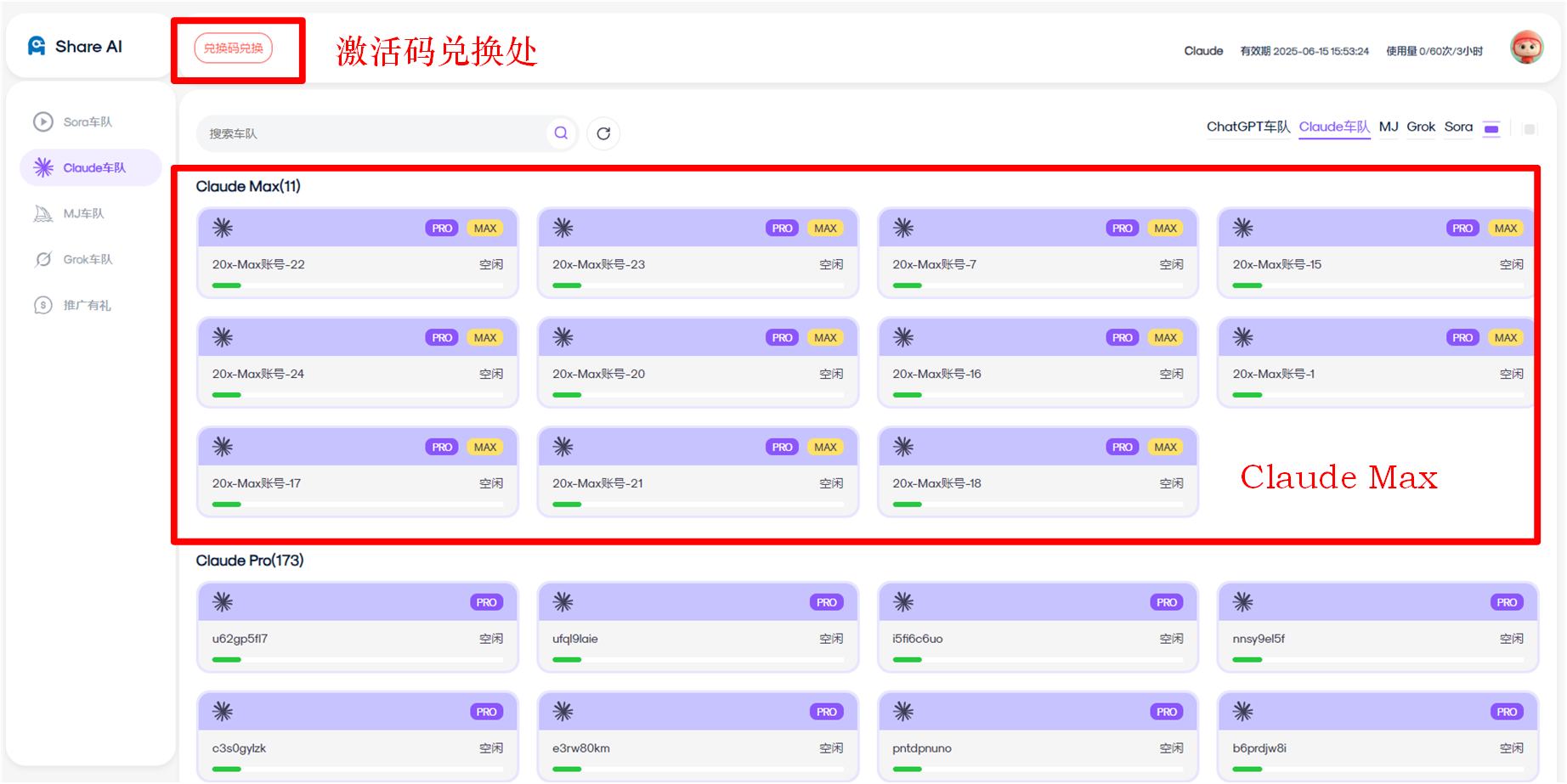Click Claude icon on 20x-Max账号-7 card
1567x784 pixels.
[903, 228]
